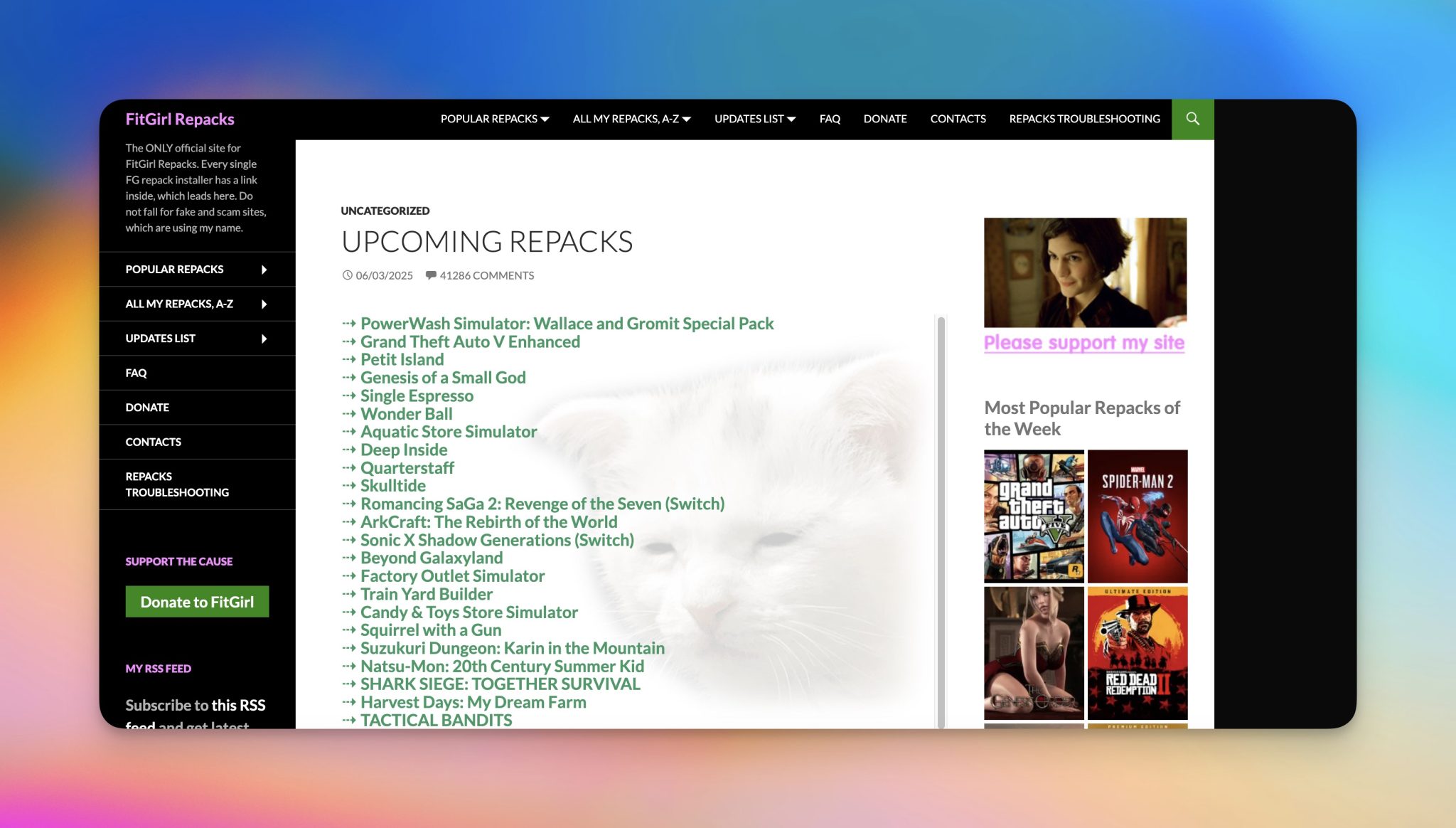Click the support photo above the site link
This screenshot has height=828, width=1456.
(1085, 272)
